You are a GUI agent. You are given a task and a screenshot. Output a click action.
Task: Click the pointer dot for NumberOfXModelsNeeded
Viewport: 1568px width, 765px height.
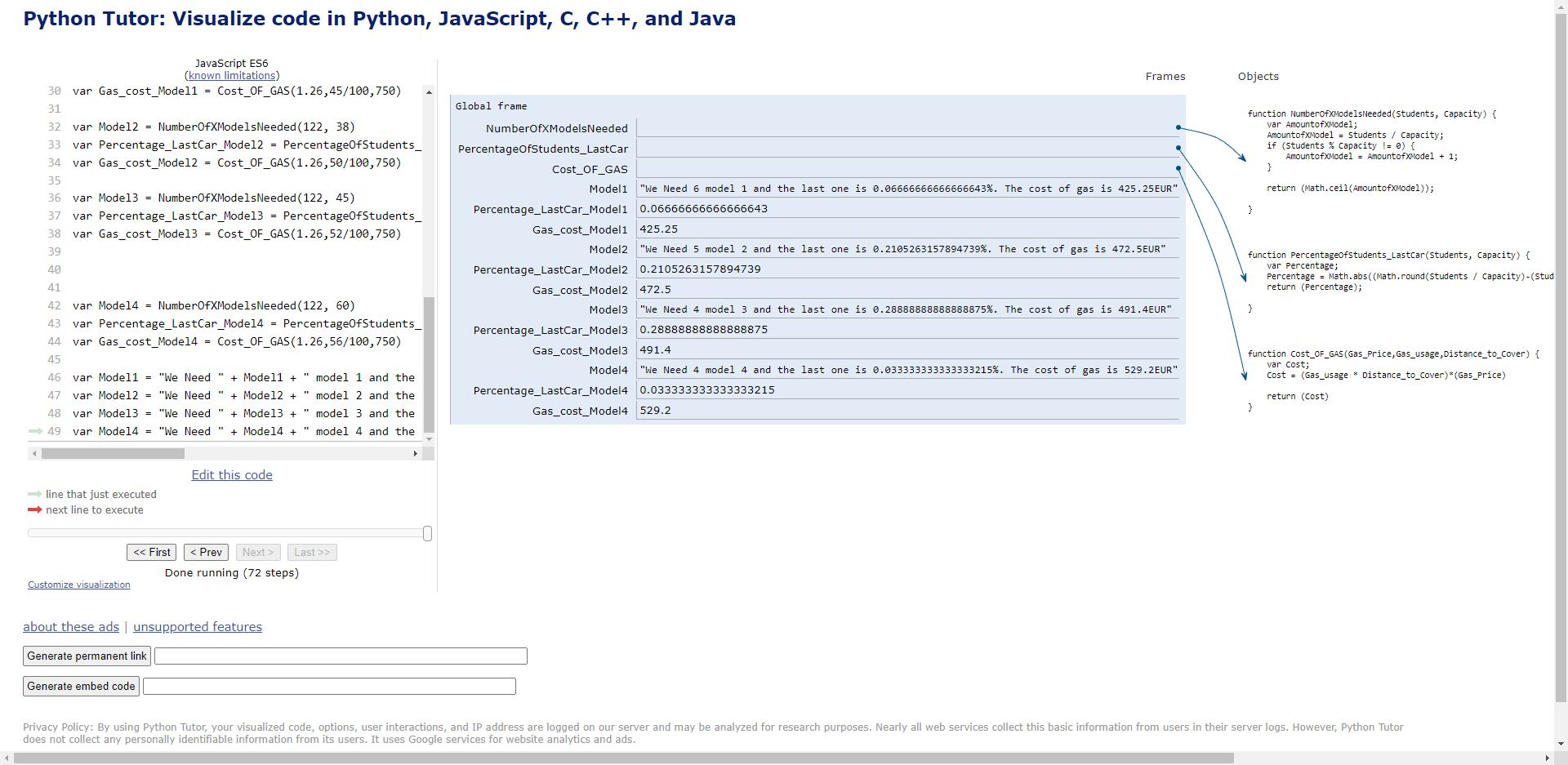pyautogui.click(x=1178, y=127)
